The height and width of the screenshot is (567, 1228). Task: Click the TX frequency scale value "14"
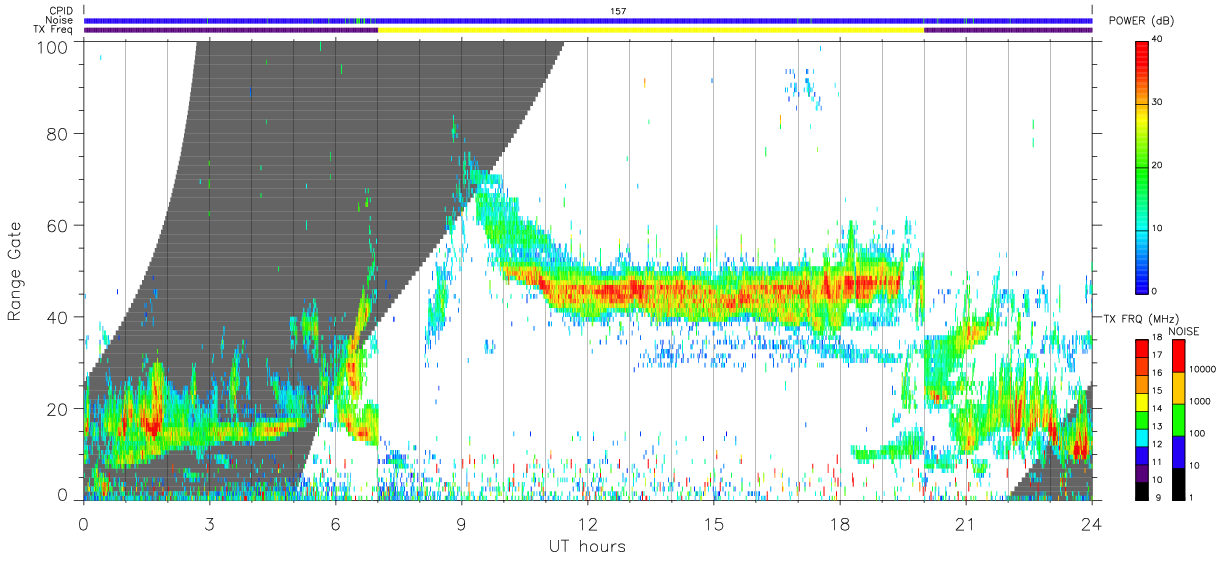pyautogui.click(x=1158, y=410)
